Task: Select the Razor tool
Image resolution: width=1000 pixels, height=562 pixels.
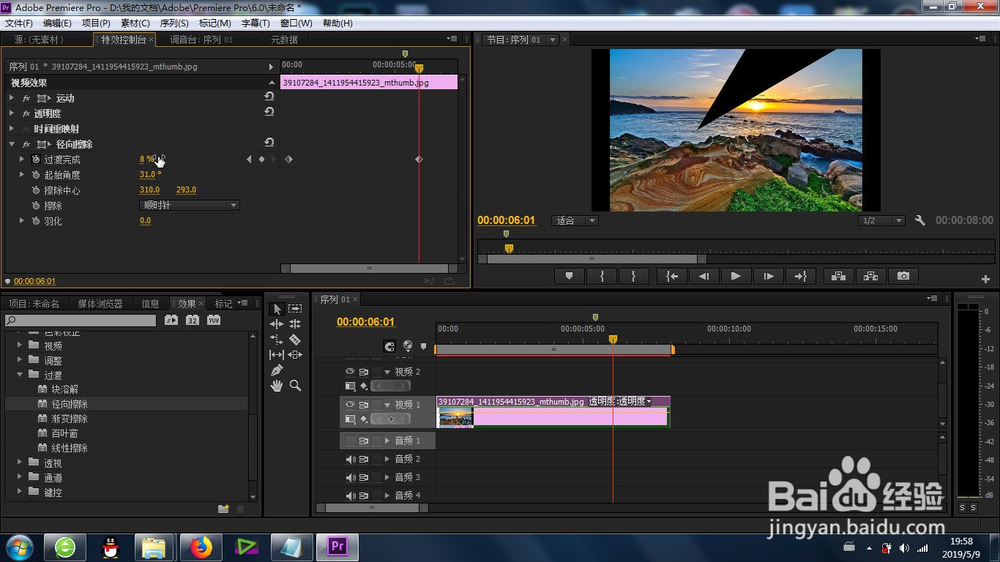Action: (295, 339)
